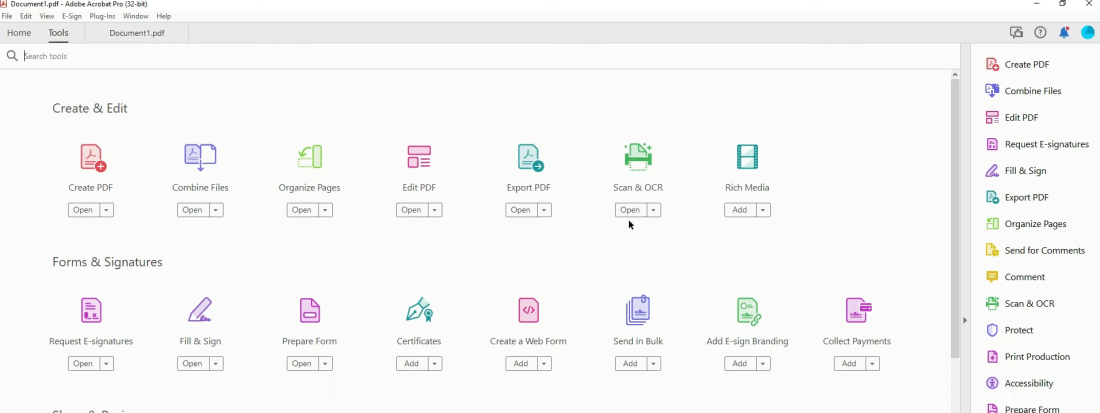Select Export PDF in right sidebar

(1017, 198)
